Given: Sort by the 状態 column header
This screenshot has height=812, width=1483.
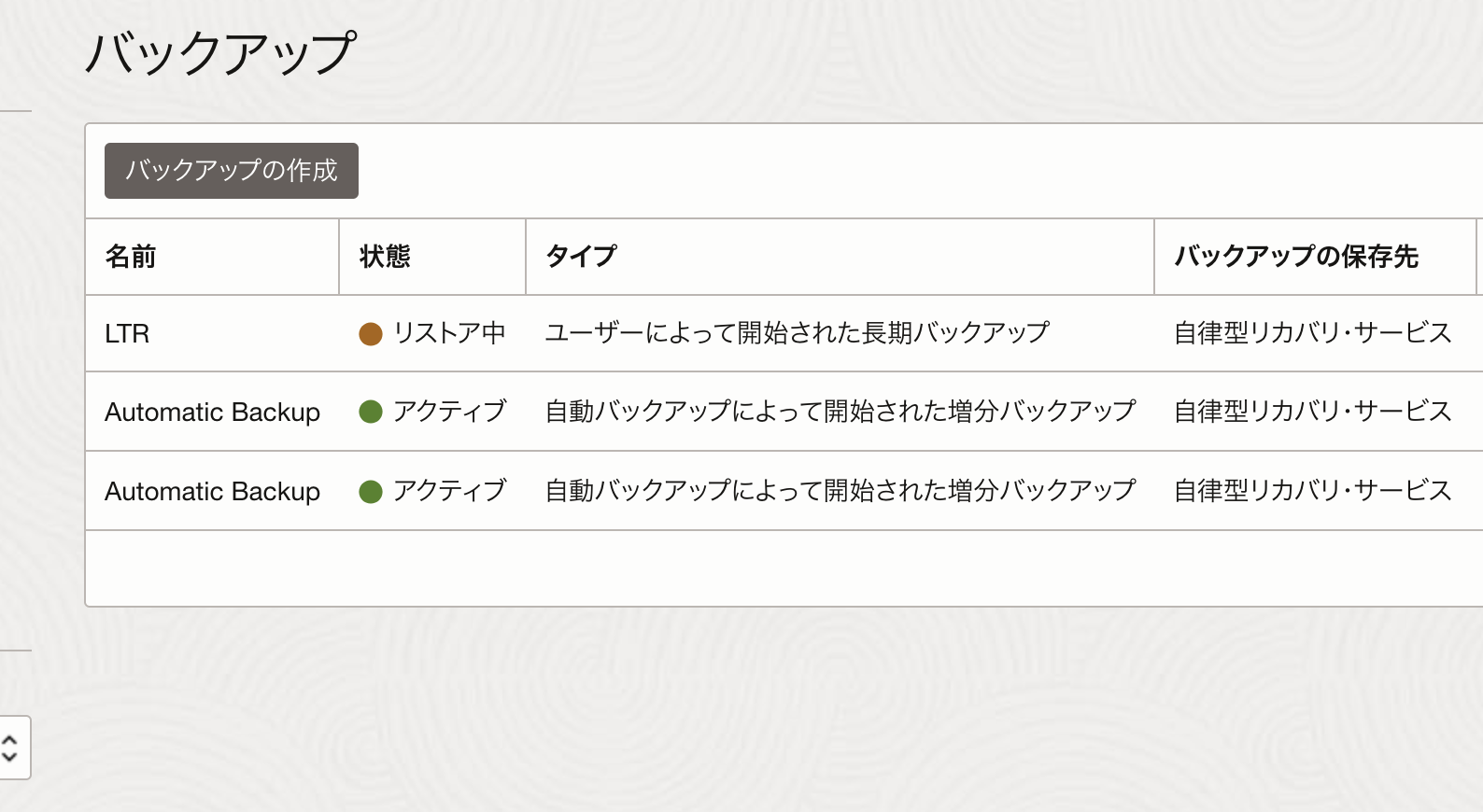Looking at the screenshot, I should 385,257.
